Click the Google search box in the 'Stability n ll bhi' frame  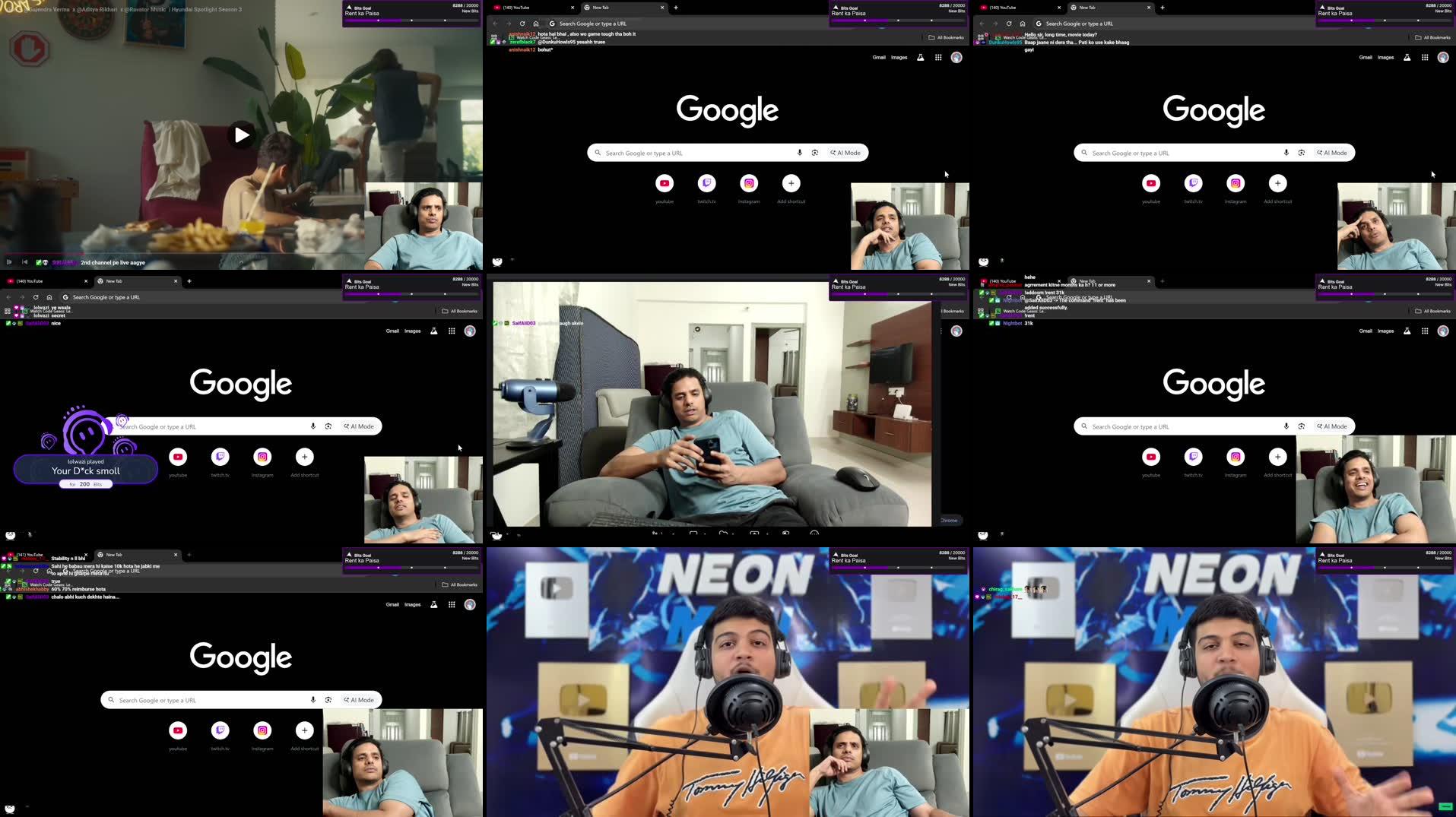[x=241, y=700]
